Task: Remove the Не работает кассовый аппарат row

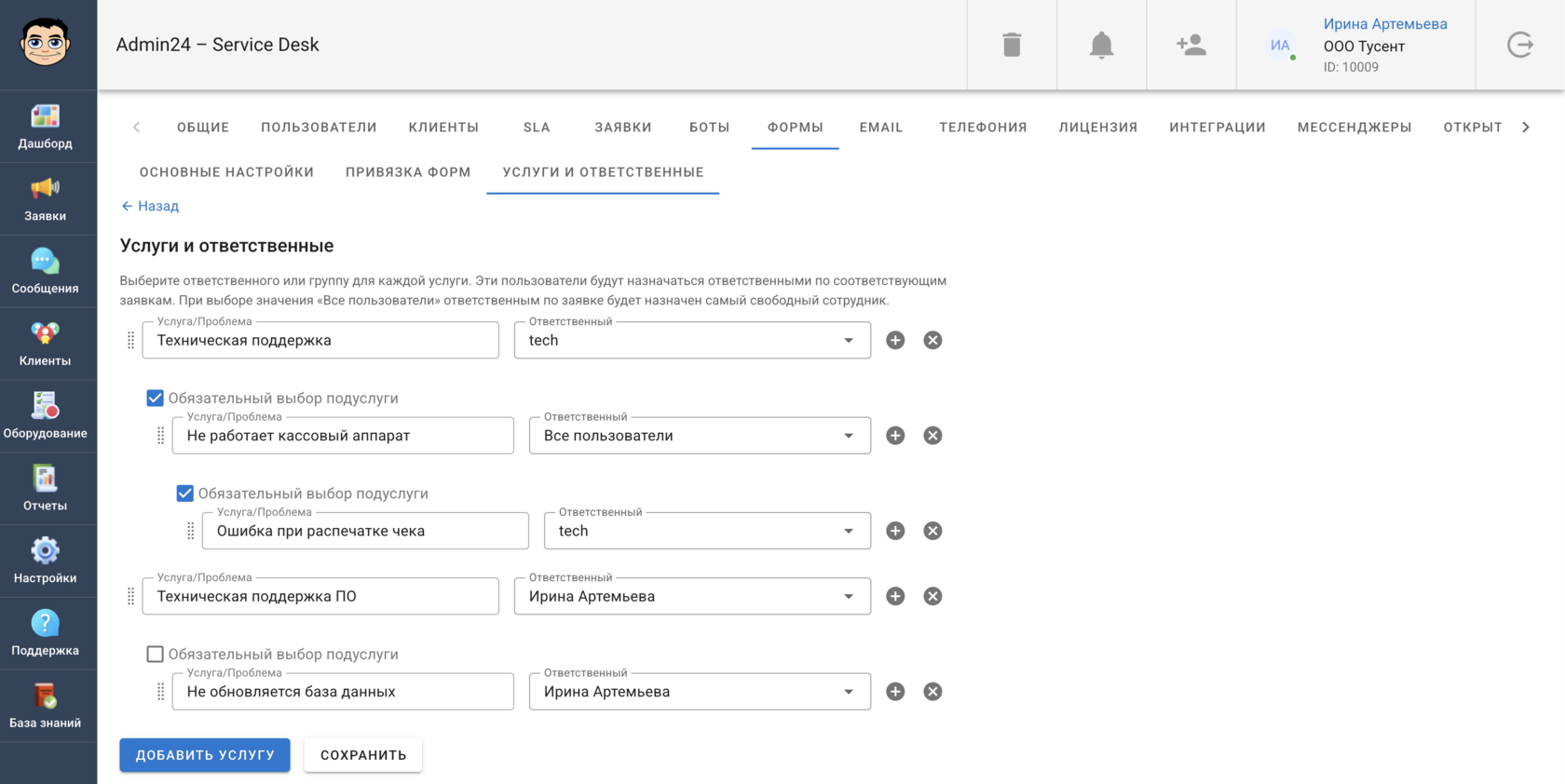Action: 932,436
